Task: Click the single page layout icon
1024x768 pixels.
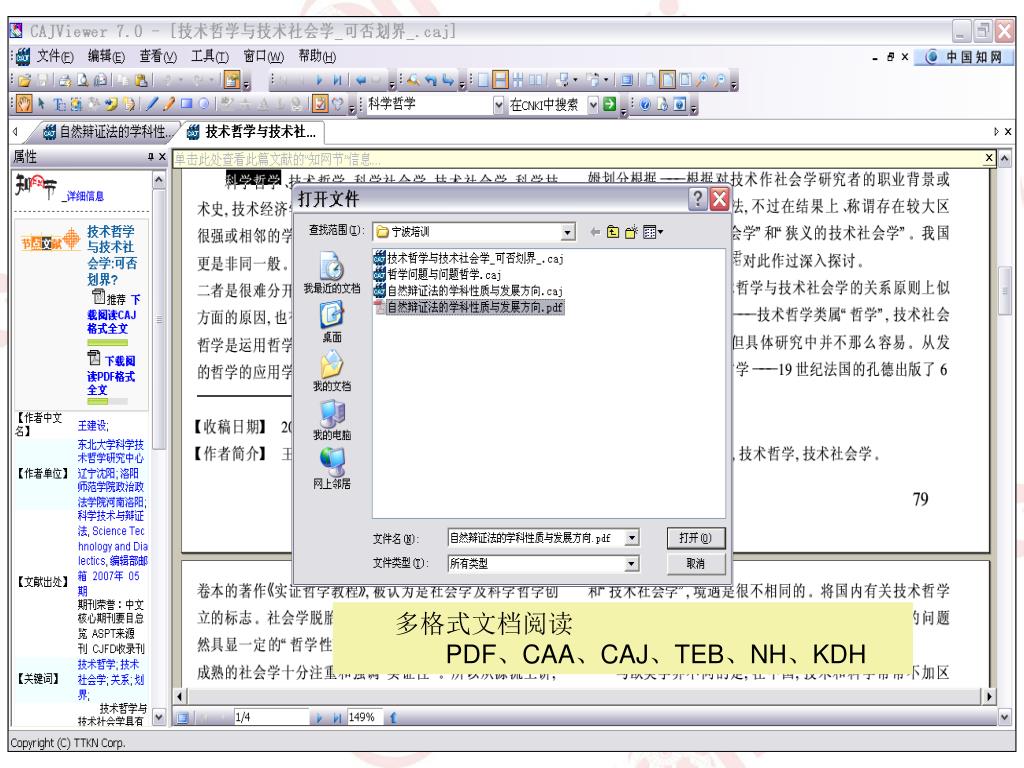Action: point(483,80)
